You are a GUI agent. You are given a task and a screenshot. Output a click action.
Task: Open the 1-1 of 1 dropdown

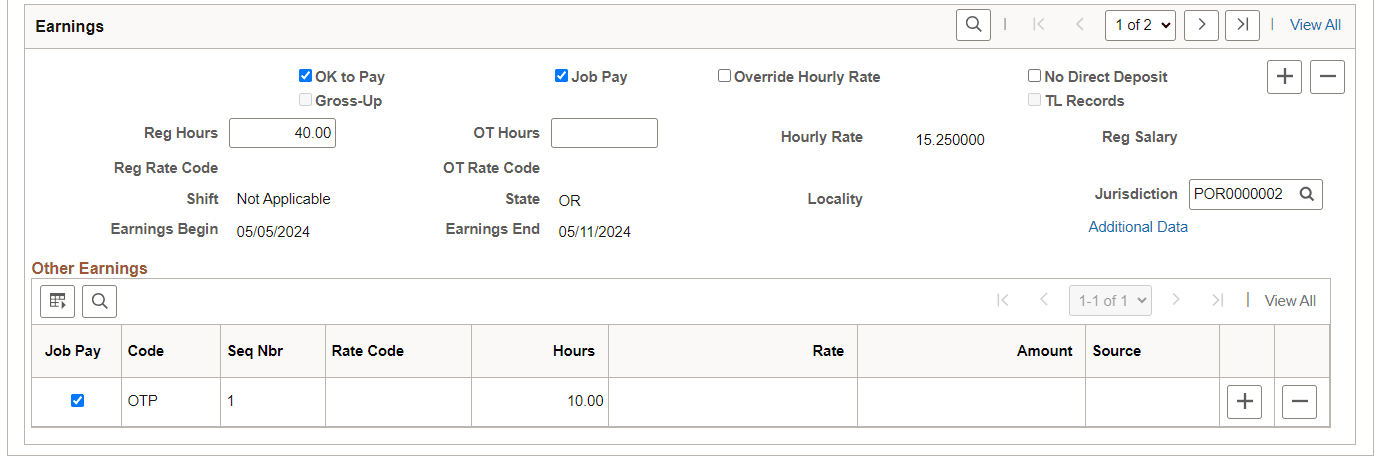1110,300
